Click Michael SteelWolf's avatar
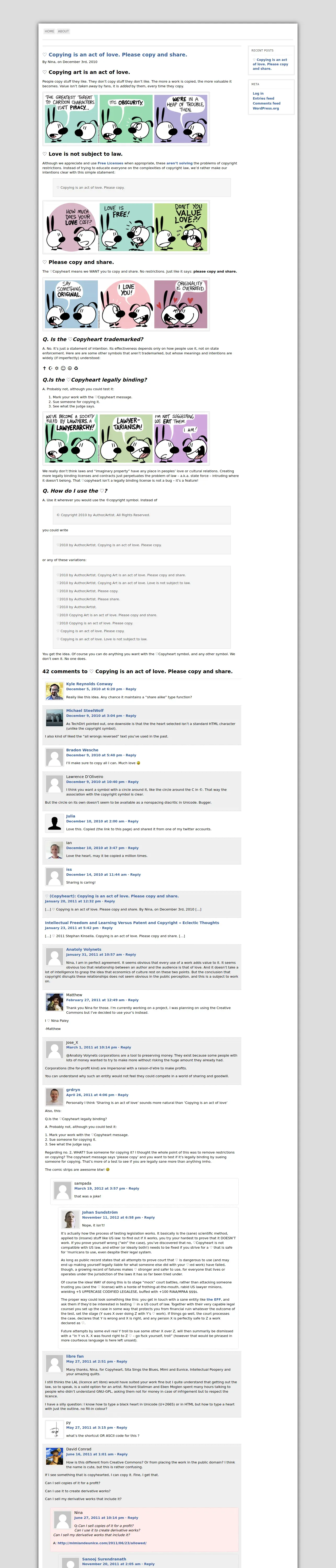The width and height of the screenshot is (336, 1568). point(54,718)
